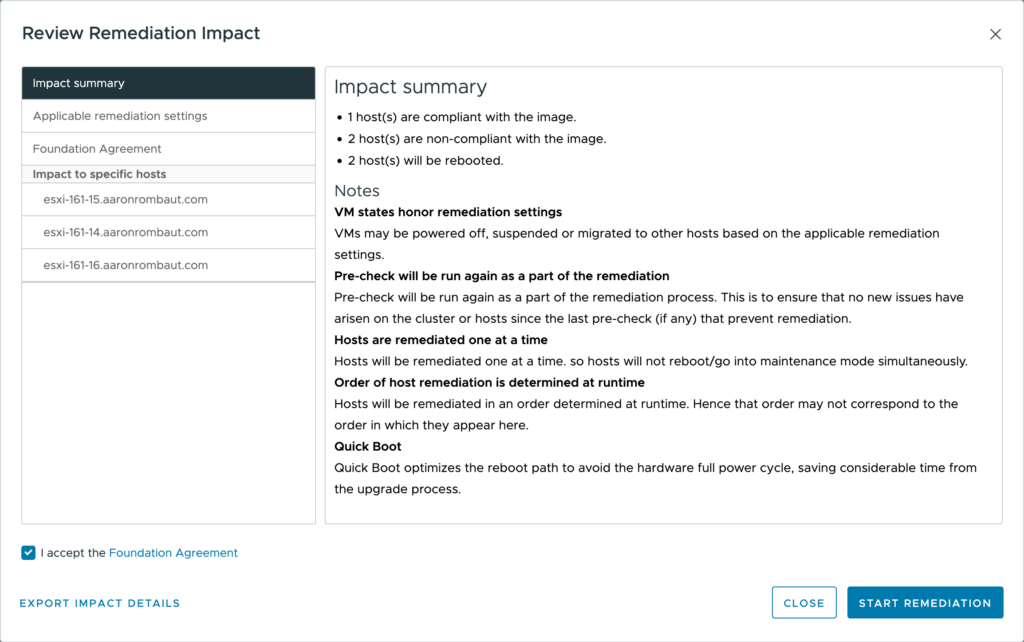Open Applicable remediation settings section
The image size is (1024, 642).
(168, 116)
